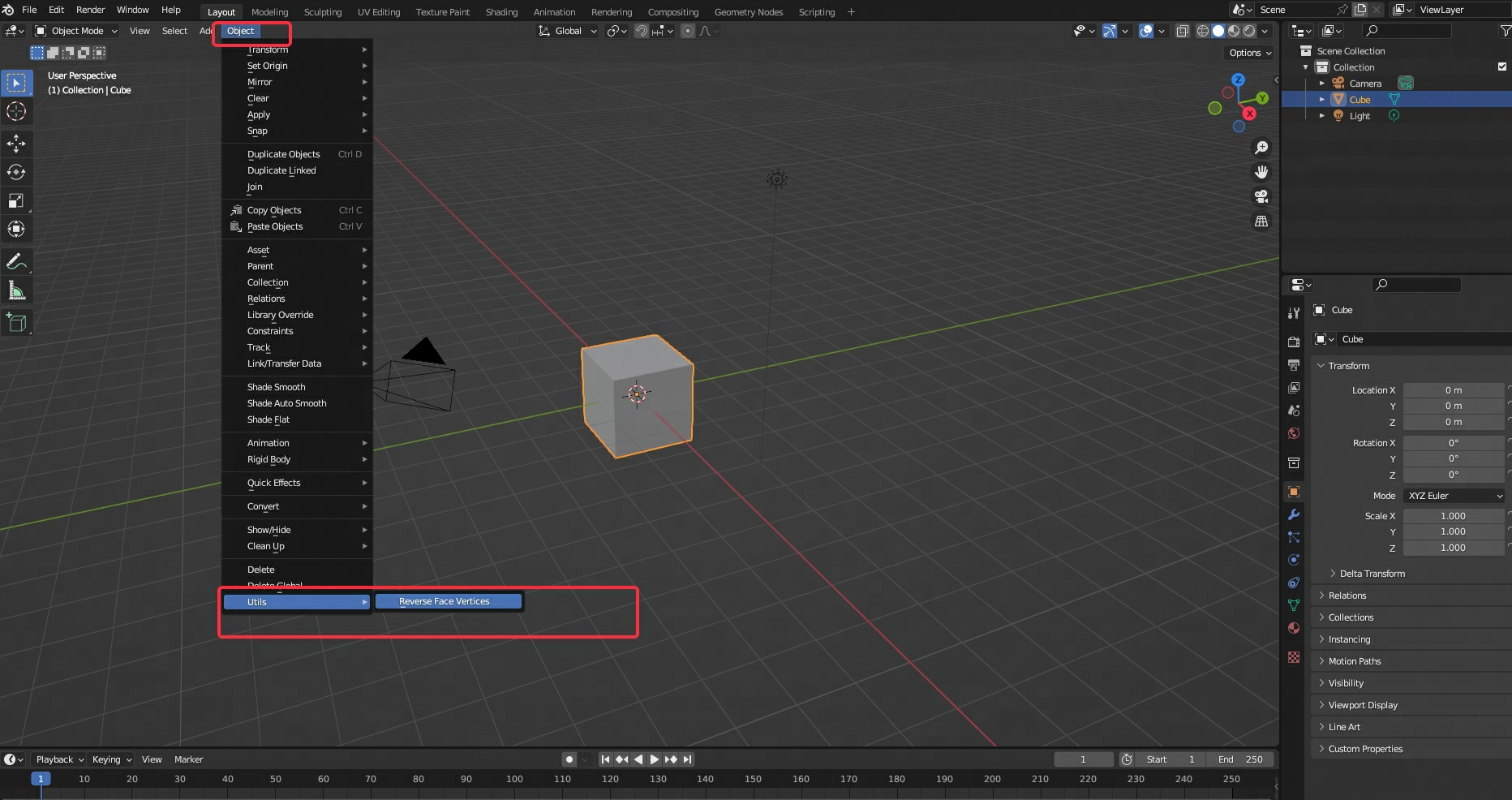Screen dimensions: 1512x800
Task: Switch to the Shading workspace tab
Action: click(x=500, y=12)
